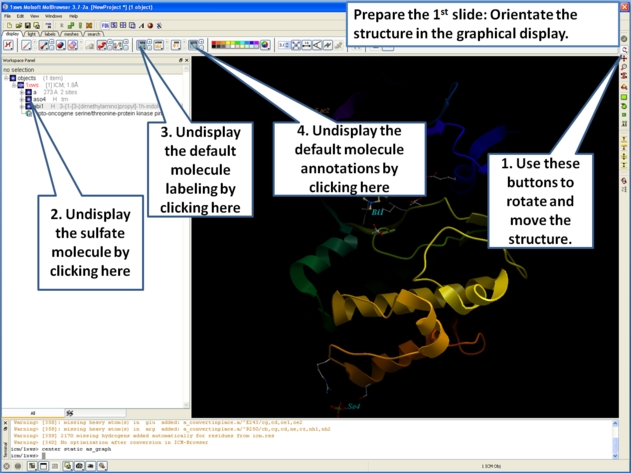The height and width of the screenshot is (473, 631).
Task: Switch to the labels tab
Action: coord(50,34)
